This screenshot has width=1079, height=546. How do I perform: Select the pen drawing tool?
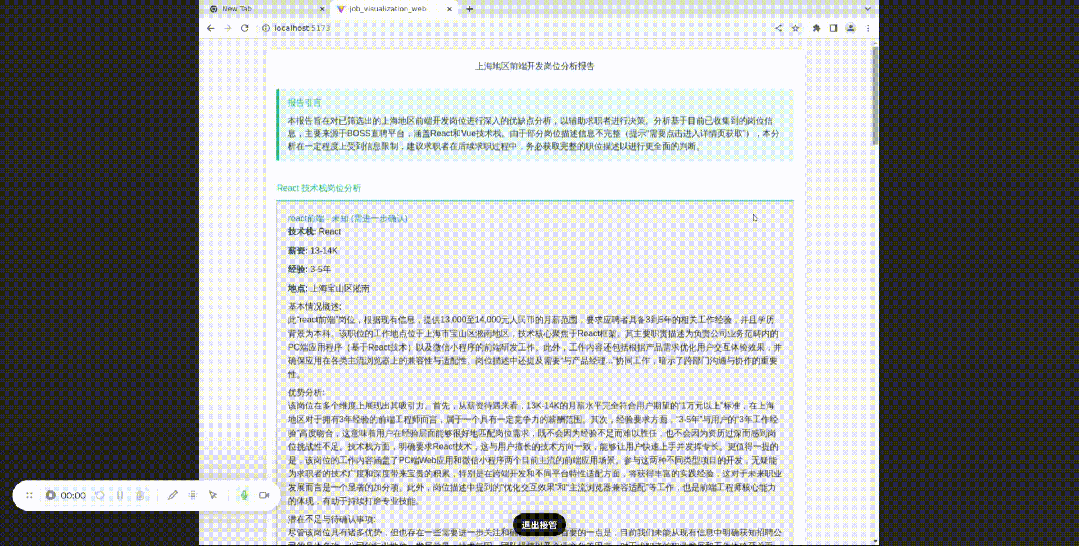pos(173,495)
